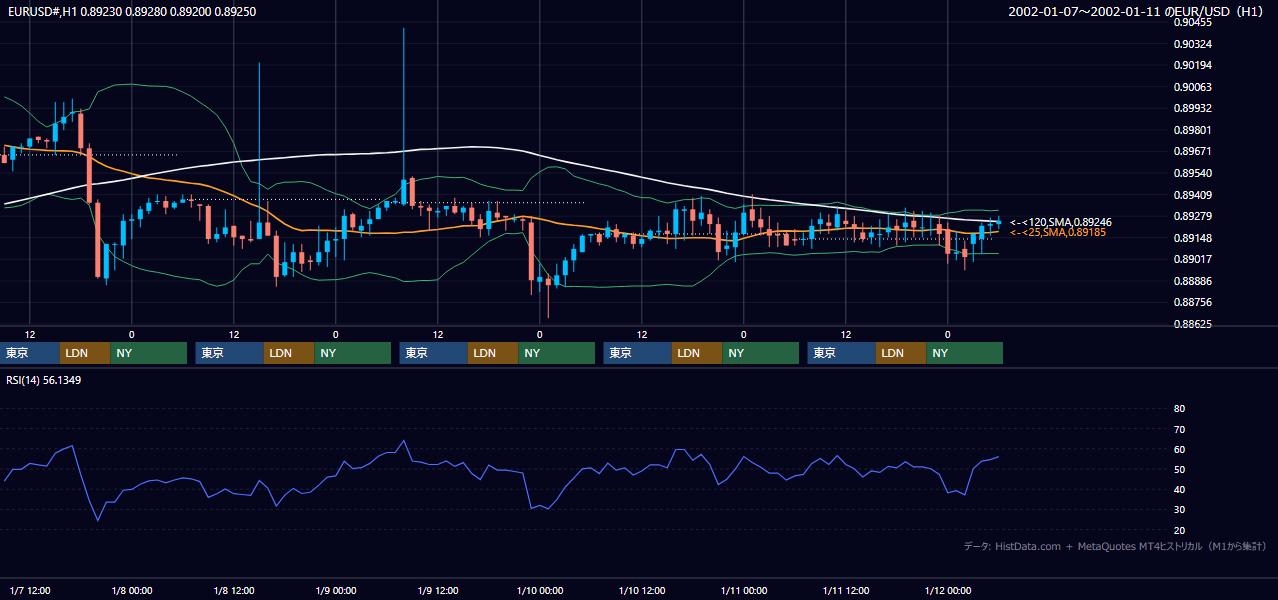
Task: Select the RSI 60 level label
Action: click(1179, 449)
